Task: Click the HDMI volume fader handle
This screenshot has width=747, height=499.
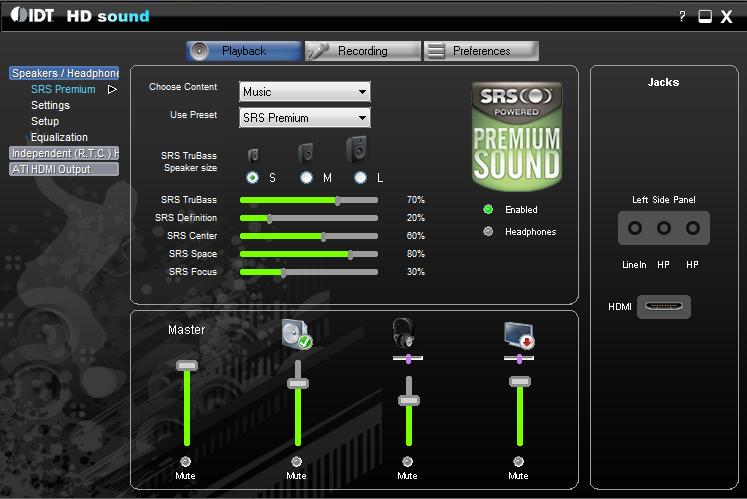Action: (x=520, y=382)
